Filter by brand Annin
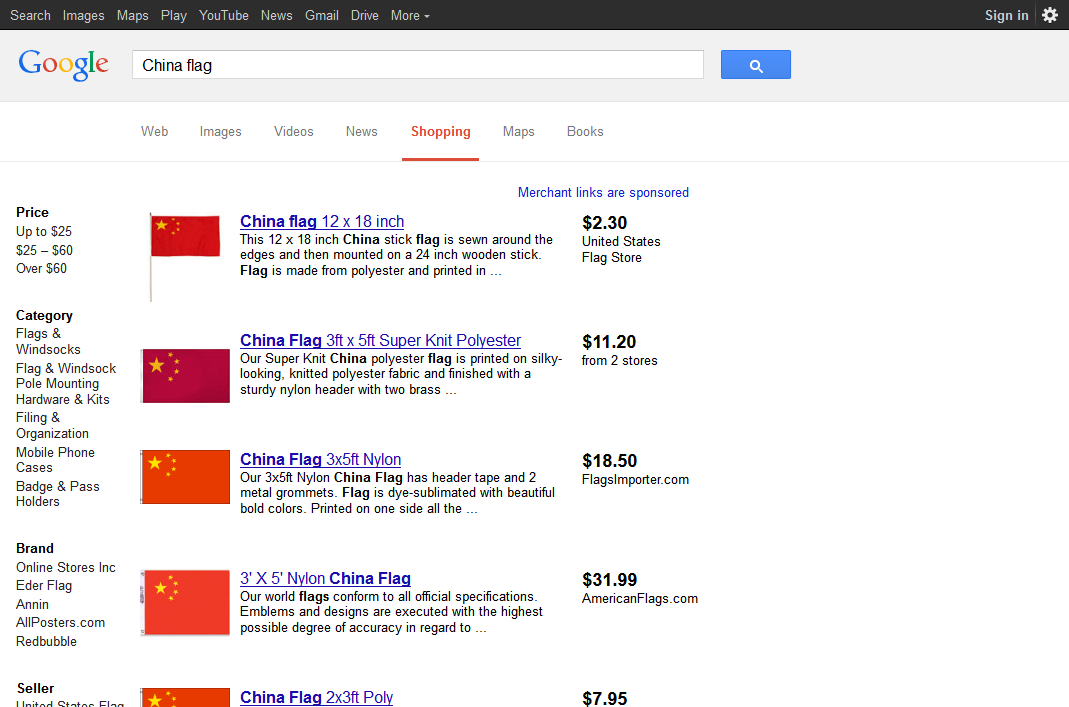This screenshot has height=707, width=1069. coord(32,605)
